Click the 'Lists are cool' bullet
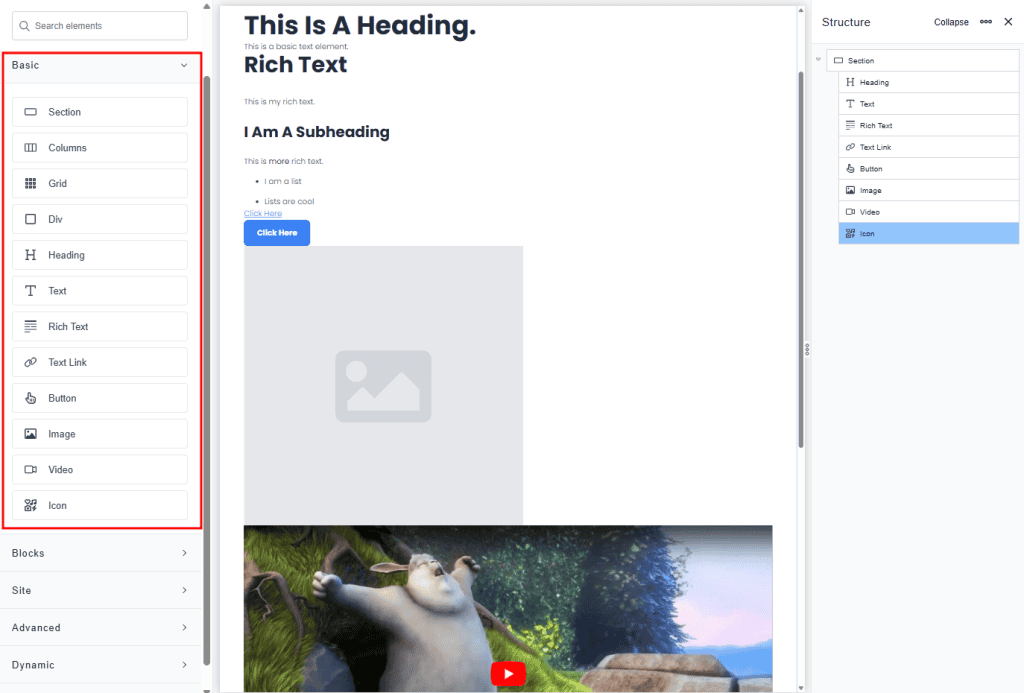The image size is (1024, 693). [x=289, y=202]
